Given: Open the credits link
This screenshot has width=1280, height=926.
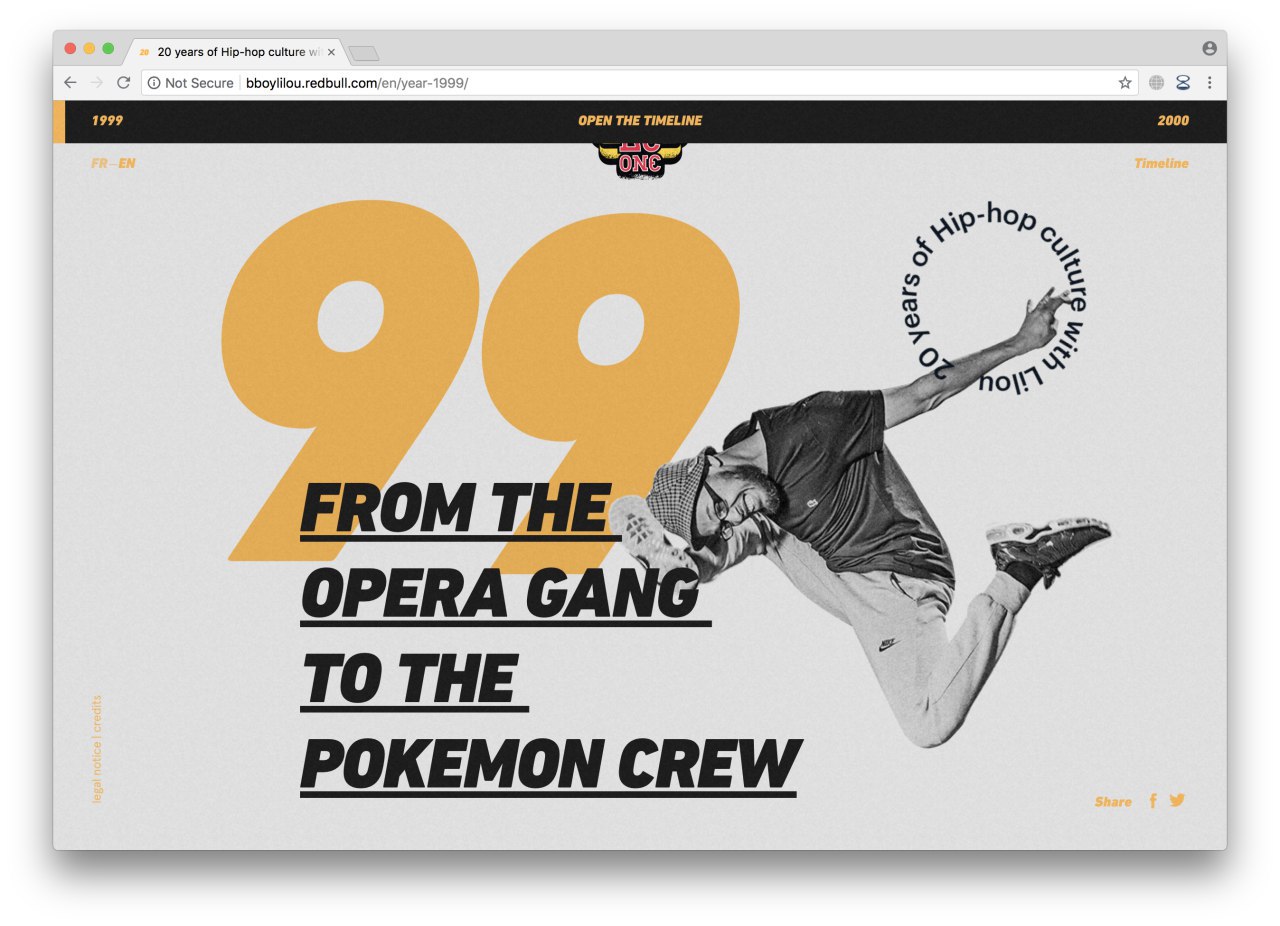Looking at the screenshot, I should 98,714.
